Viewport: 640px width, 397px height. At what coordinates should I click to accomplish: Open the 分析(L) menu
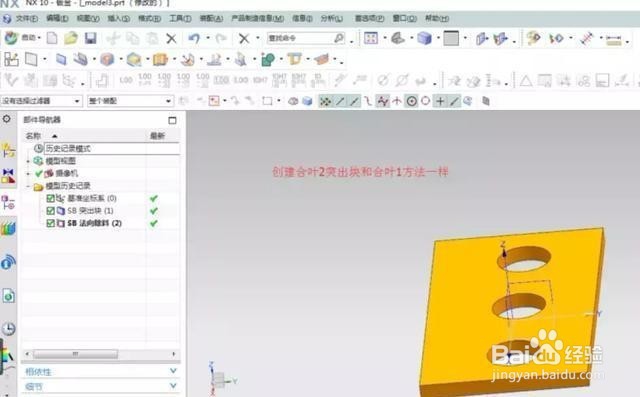(x=332, y=18)
